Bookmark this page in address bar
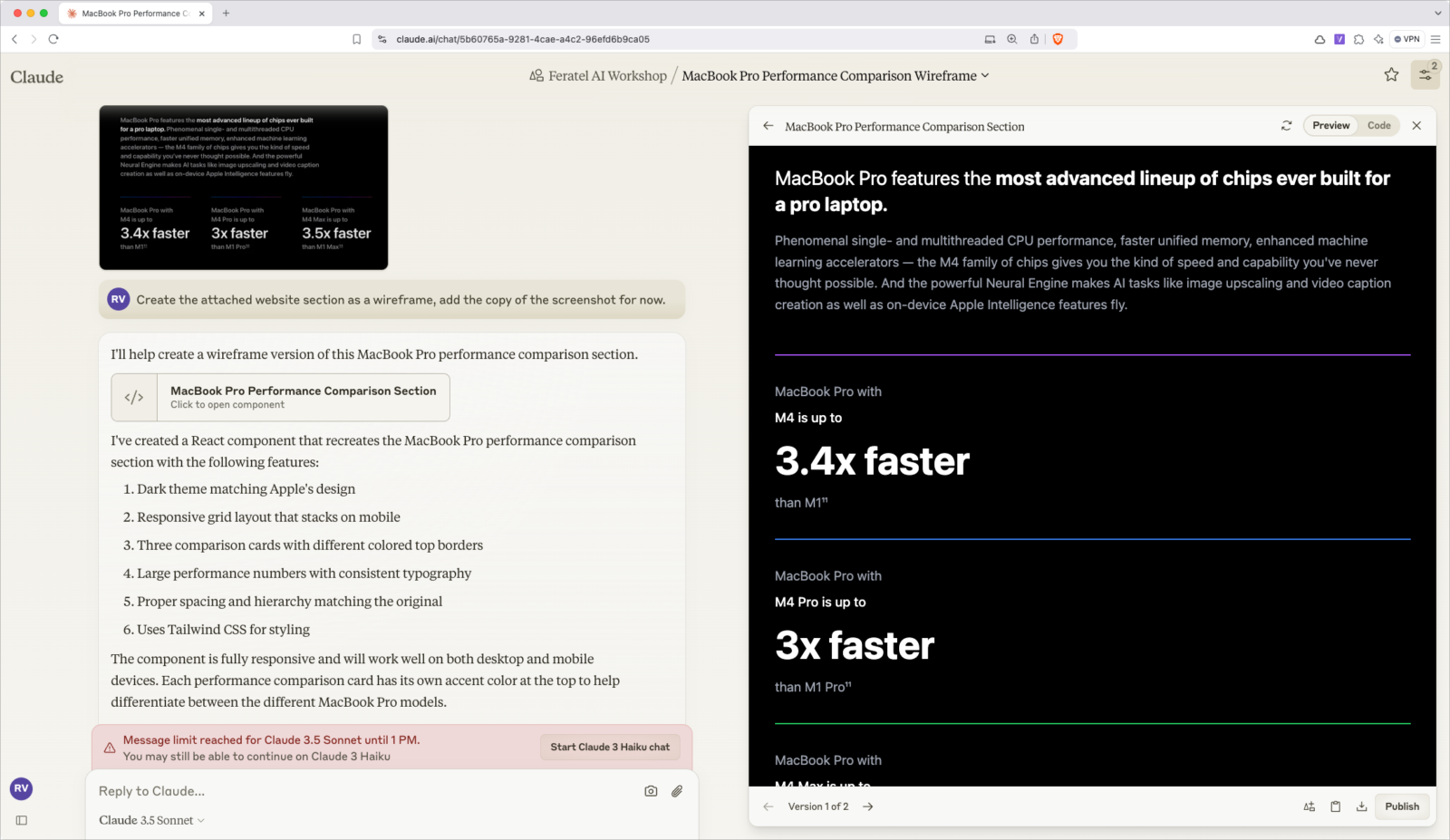 pos(357,39)
